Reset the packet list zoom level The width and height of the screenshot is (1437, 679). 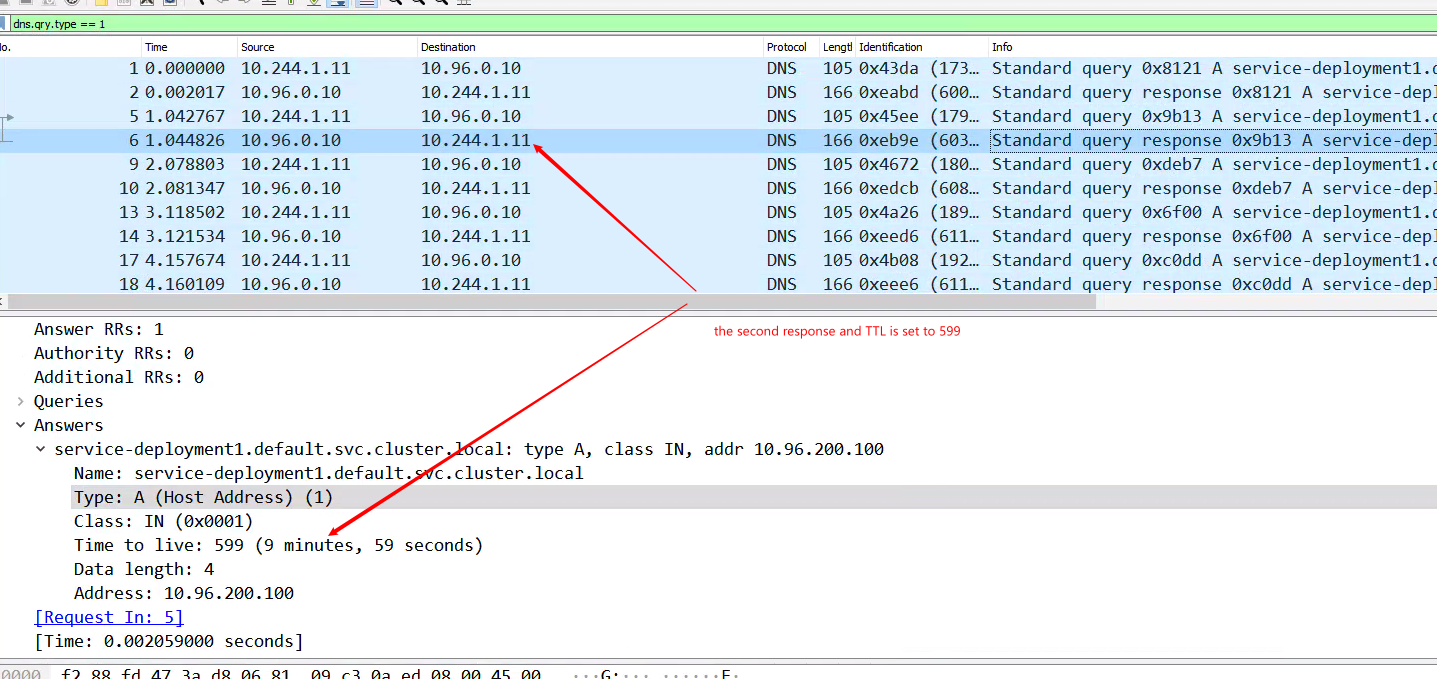pyautogui.click(x=443, y=5)
